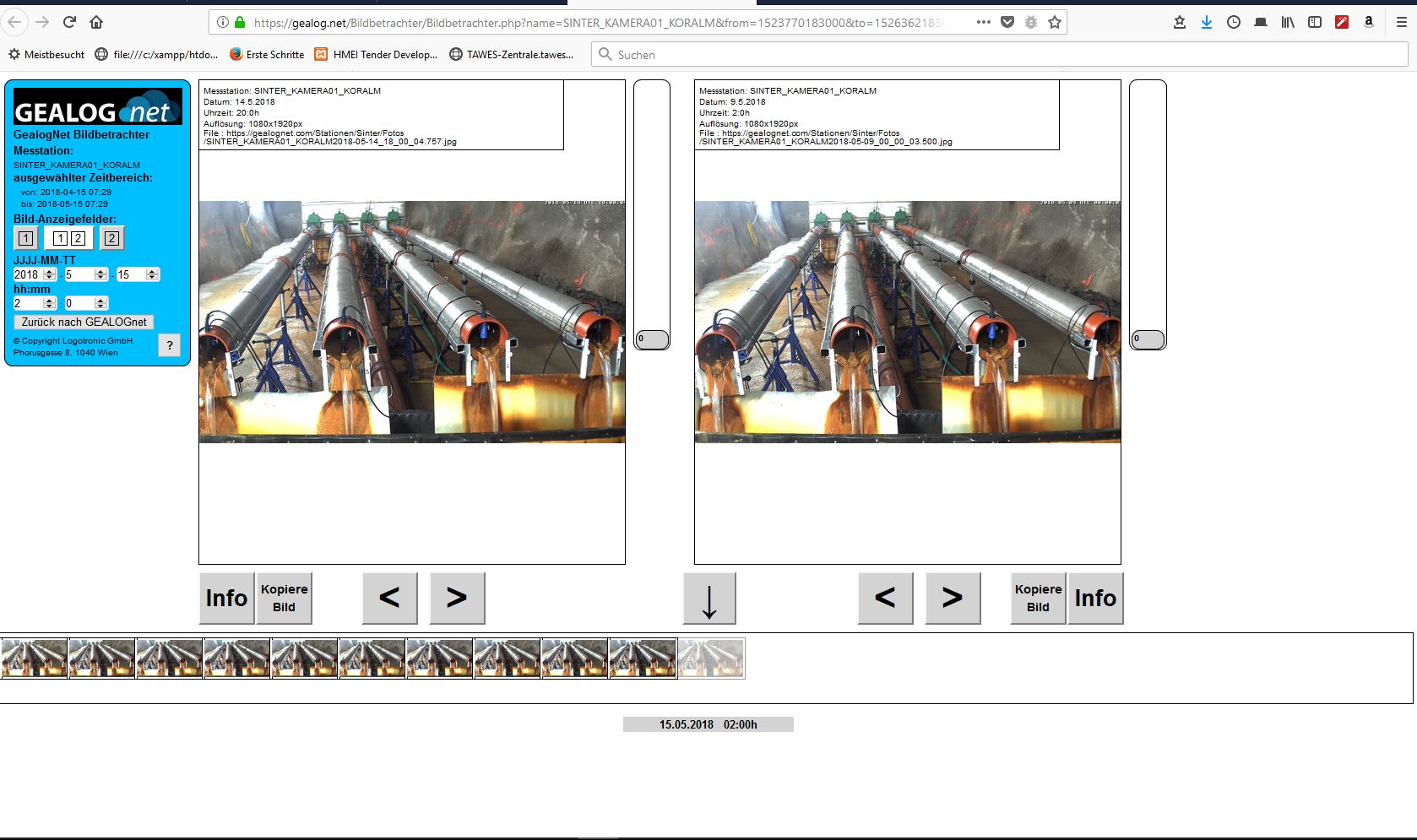
Task: Go to next image in left viewer
Action: click(x=457, y=598)
